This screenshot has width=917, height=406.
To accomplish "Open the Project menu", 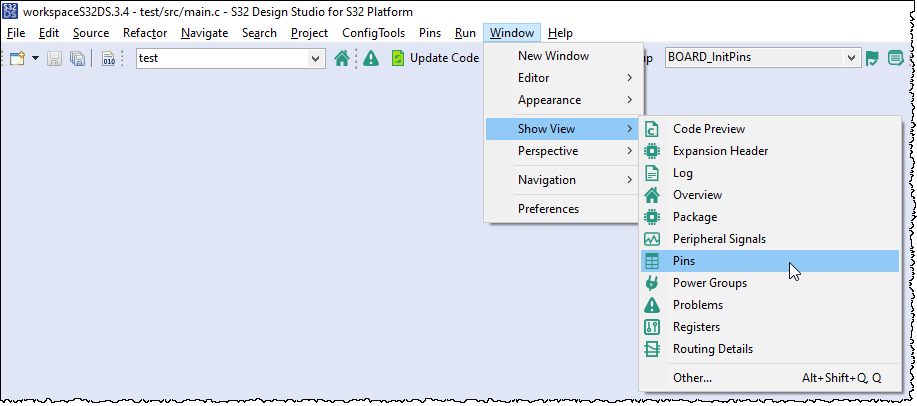I will tap(309, 33).
